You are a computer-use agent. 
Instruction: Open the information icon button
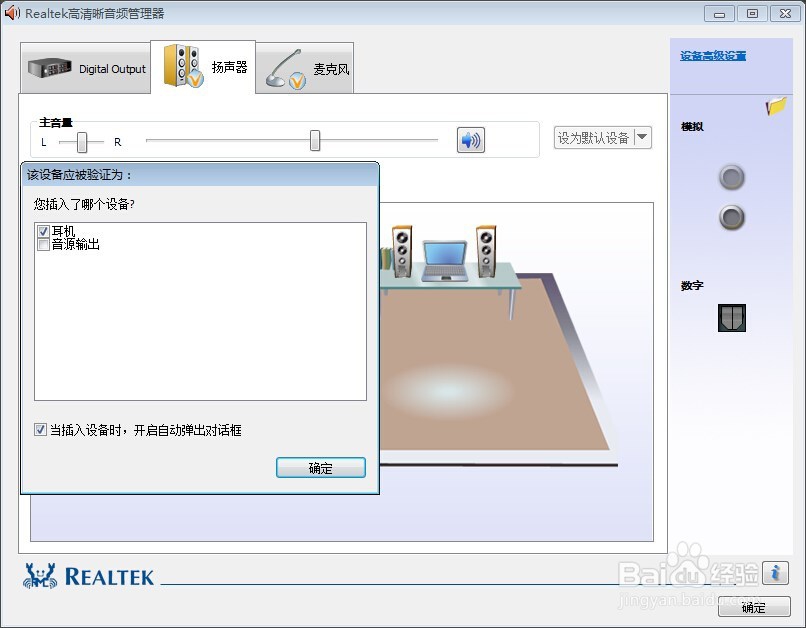click(x=775, y=572)
